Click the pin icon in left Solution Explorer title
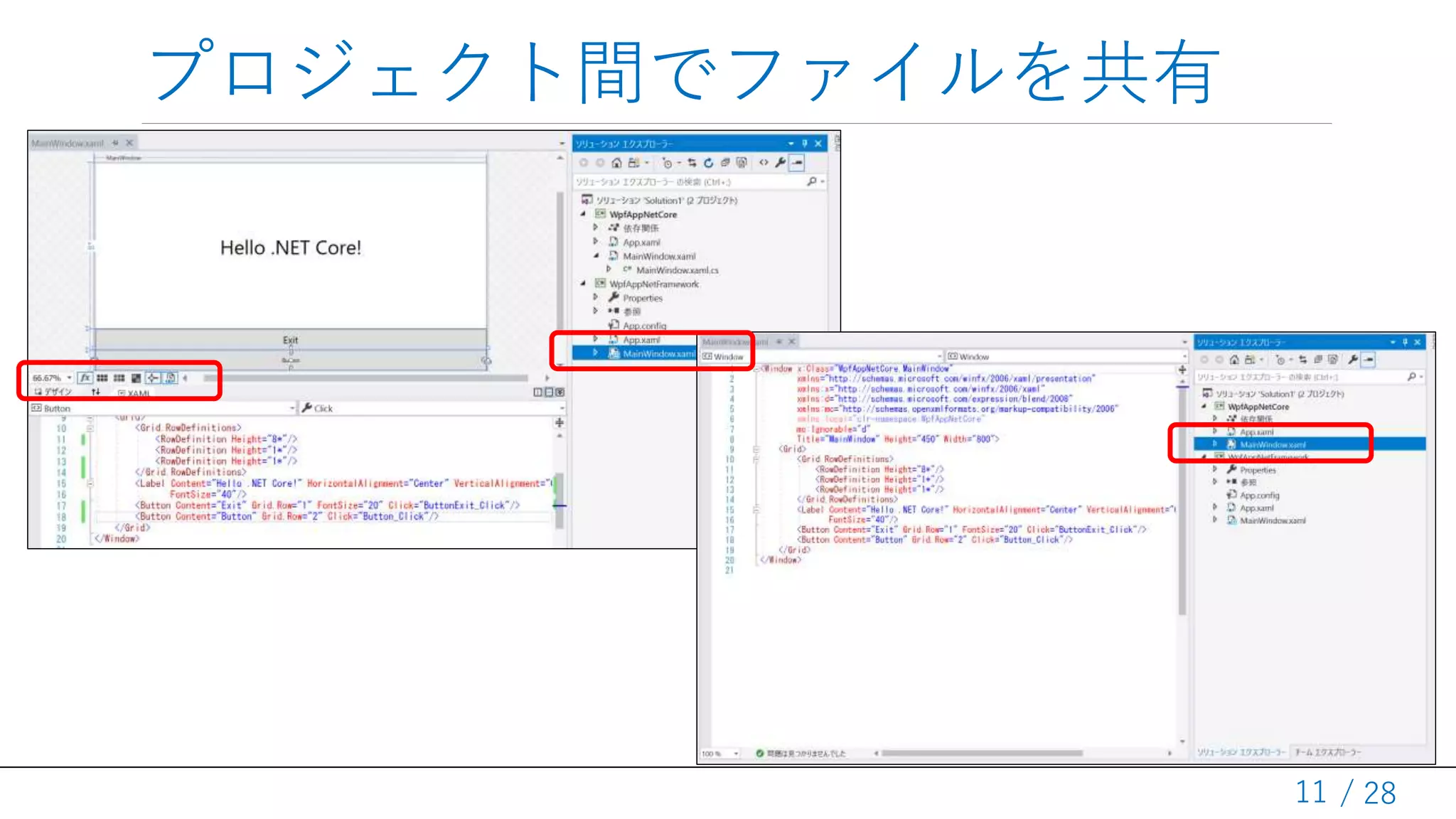1456x819 pixels. (x=805, y=144)
